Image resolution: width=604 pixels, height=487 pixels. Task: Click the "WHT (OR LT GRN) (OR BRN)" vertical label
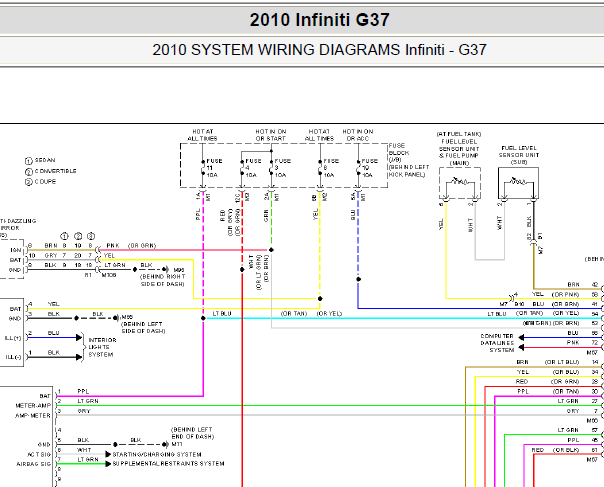258,272
